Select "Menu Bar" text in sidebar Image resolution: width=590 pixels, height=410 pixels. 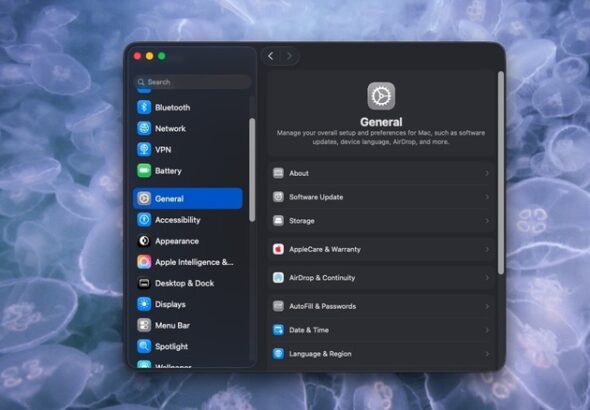172,325
